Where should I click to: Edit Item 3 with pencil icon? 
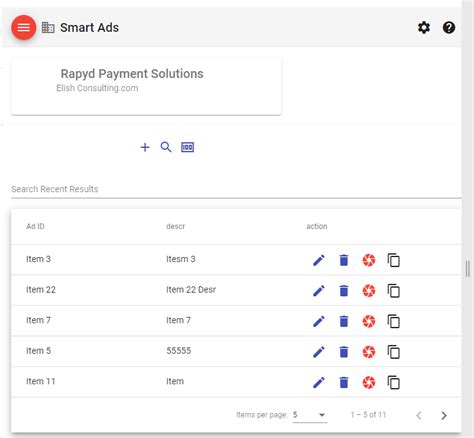[319, 260]
